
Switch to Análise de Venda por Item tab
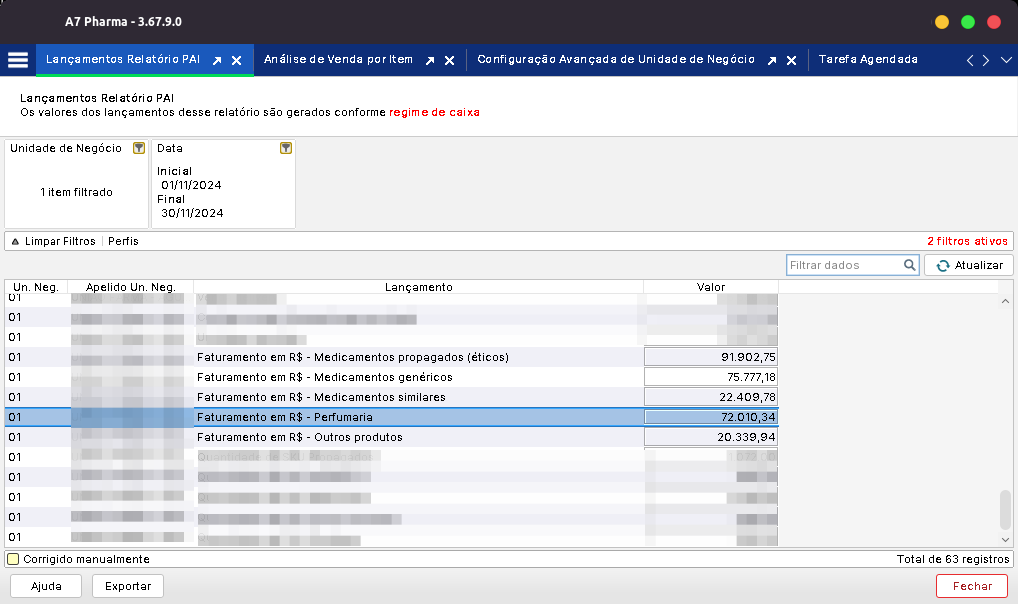pos(338,60)
